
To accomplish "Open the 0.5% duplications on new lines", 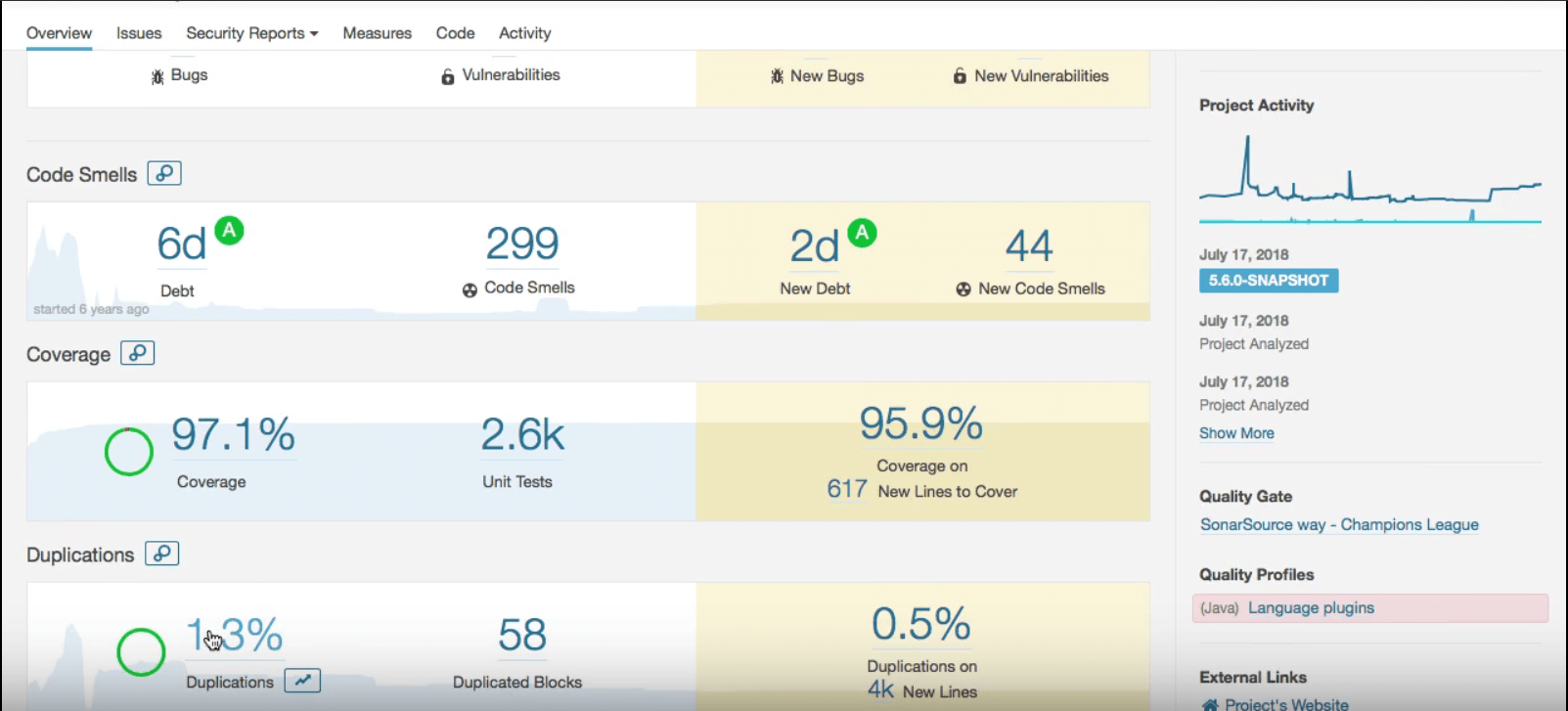I will pos(920,624).
